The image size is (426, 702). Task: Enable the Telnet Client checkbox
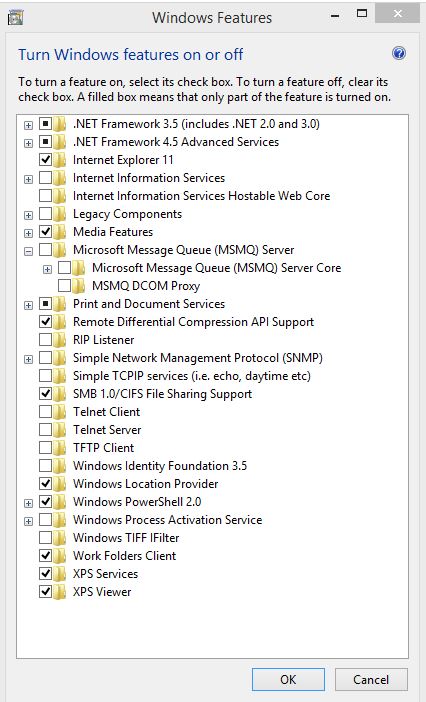(x=45, y=411)
